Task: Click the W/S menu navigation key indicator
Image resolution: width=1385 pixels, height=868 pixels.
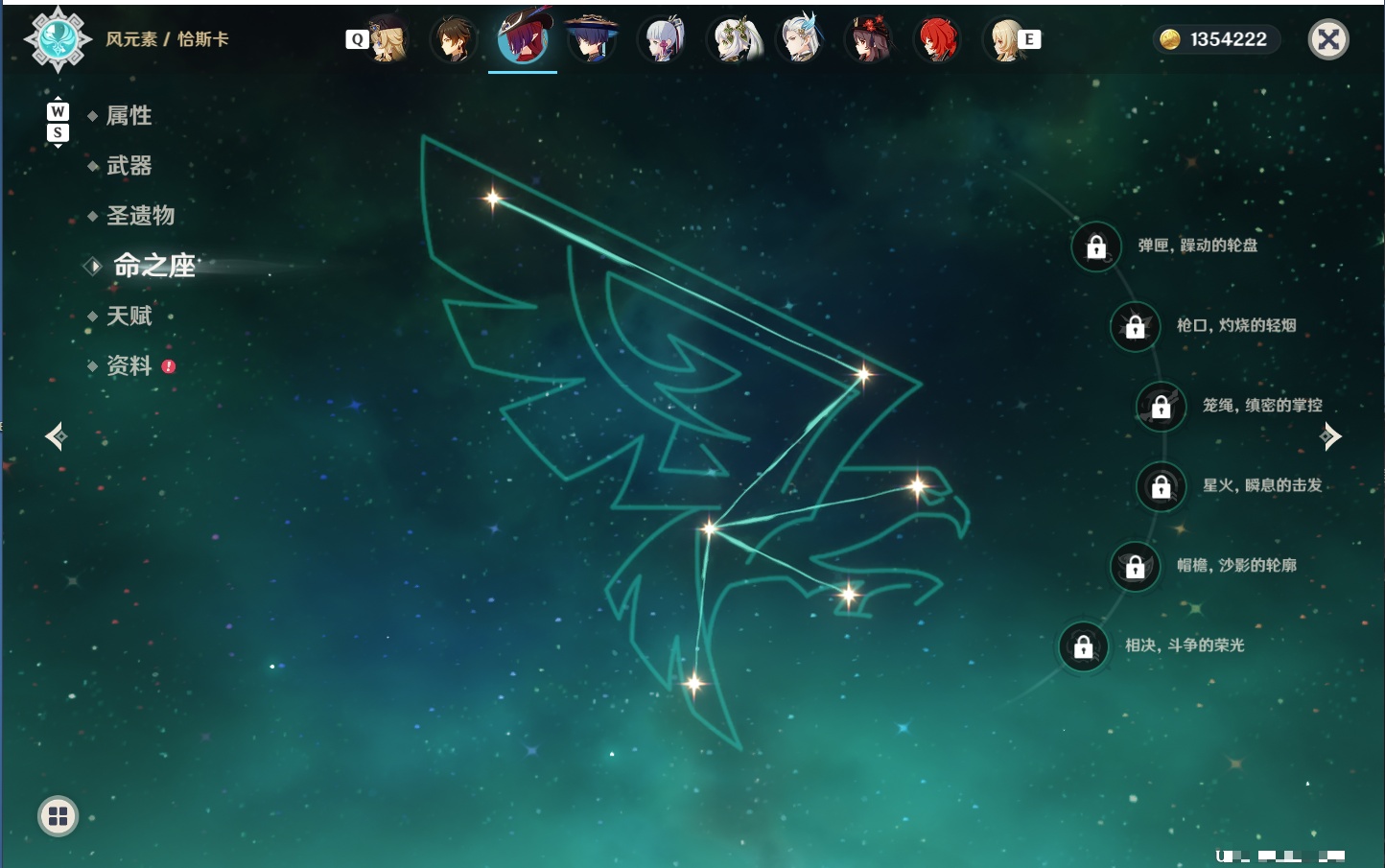Action: click(x=58, y=123)
